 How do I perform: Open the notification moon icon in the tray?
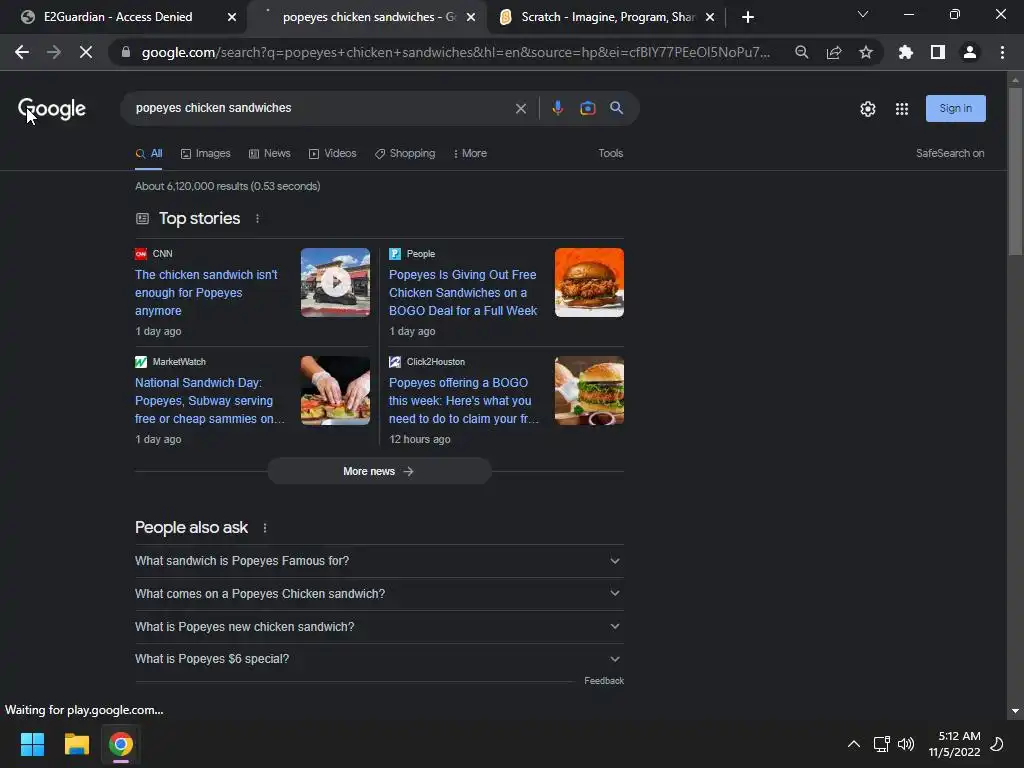point(997,744)
